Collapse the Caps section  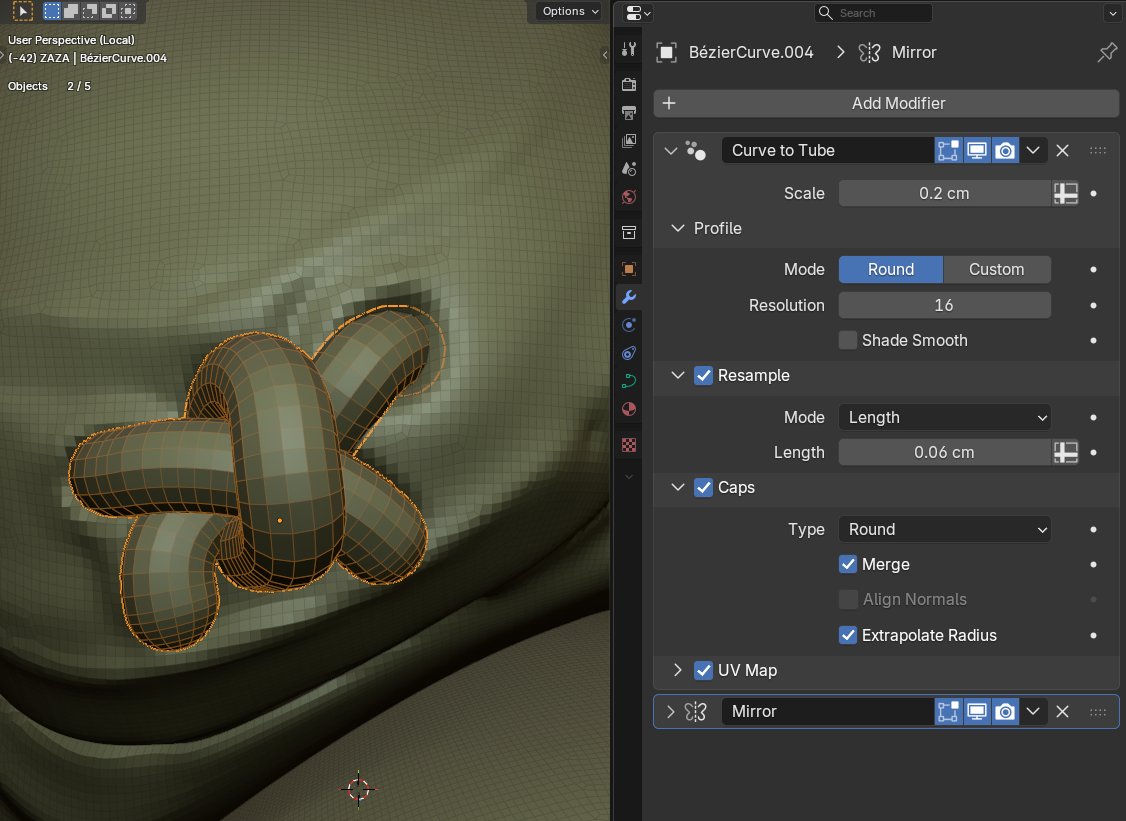[x=677, y=488]
